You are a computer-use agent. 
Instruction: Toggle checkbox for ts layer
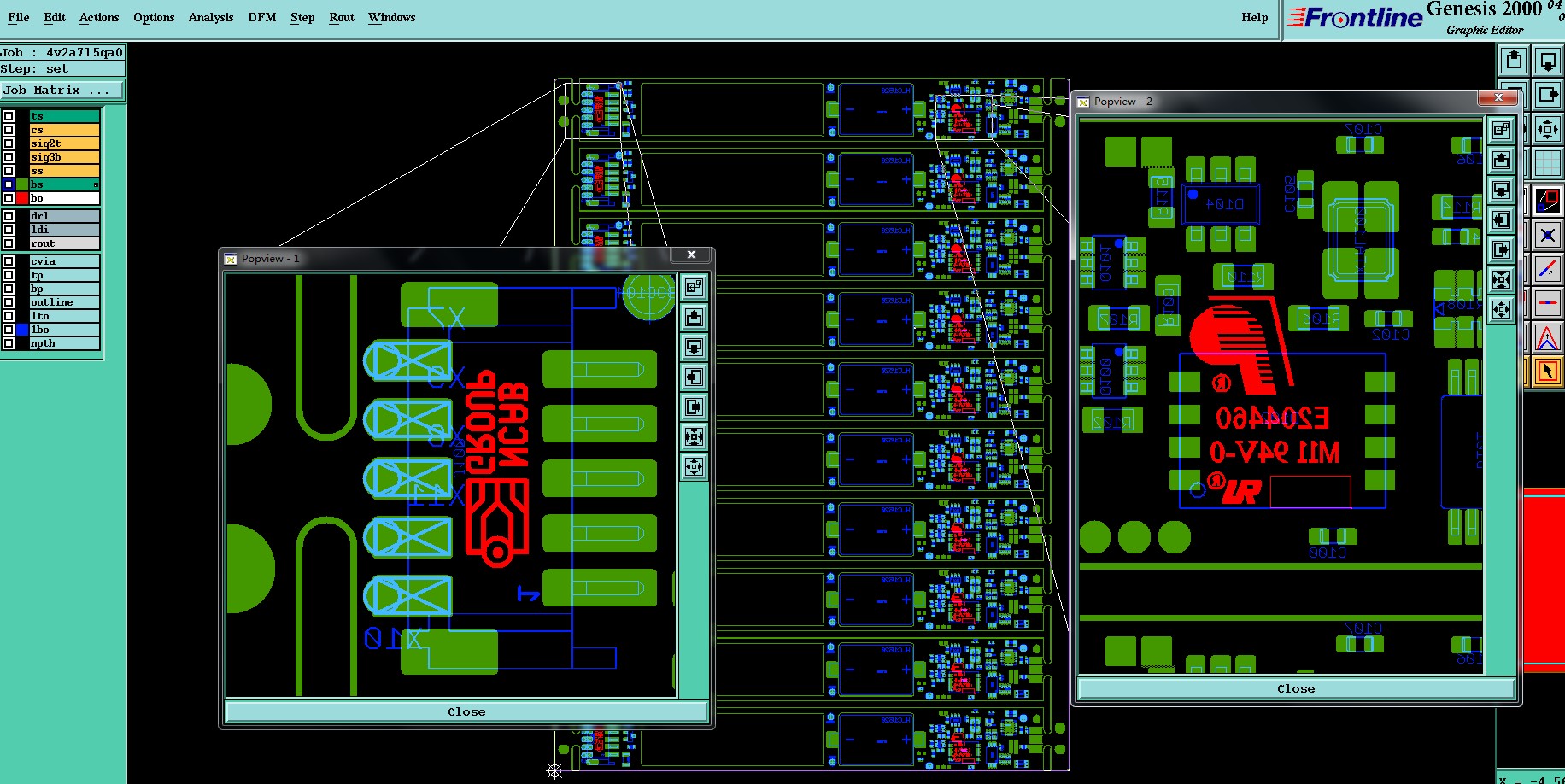[x=9, y=116]
